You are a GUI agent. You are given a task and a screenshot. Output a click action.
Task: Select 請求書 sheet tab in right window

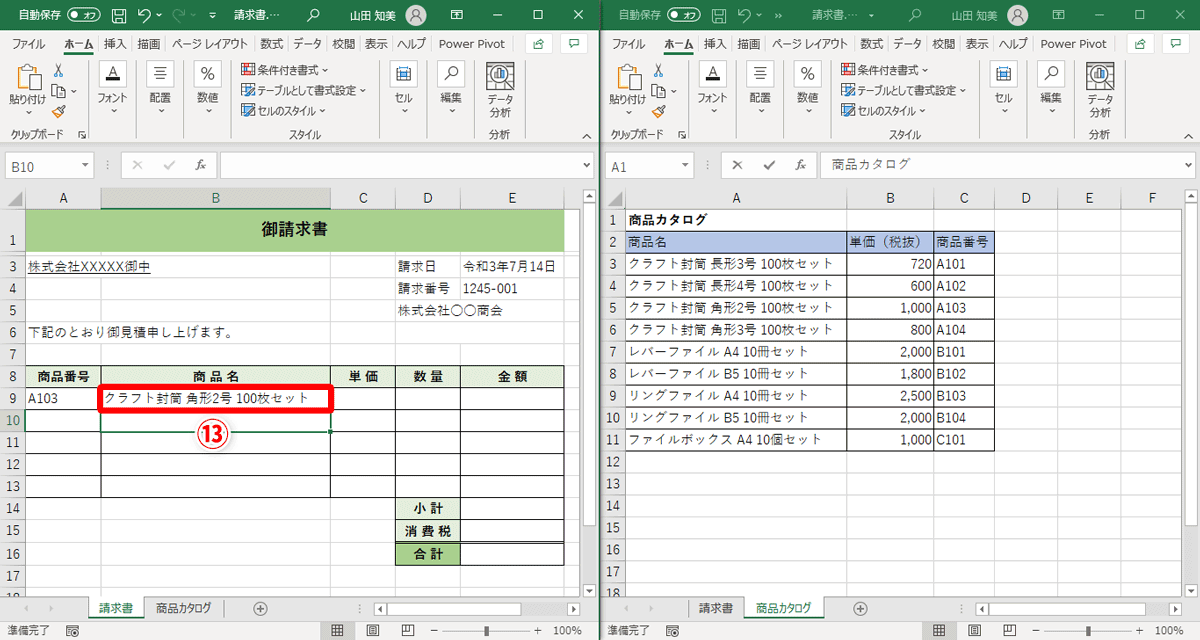coord(716,608)
